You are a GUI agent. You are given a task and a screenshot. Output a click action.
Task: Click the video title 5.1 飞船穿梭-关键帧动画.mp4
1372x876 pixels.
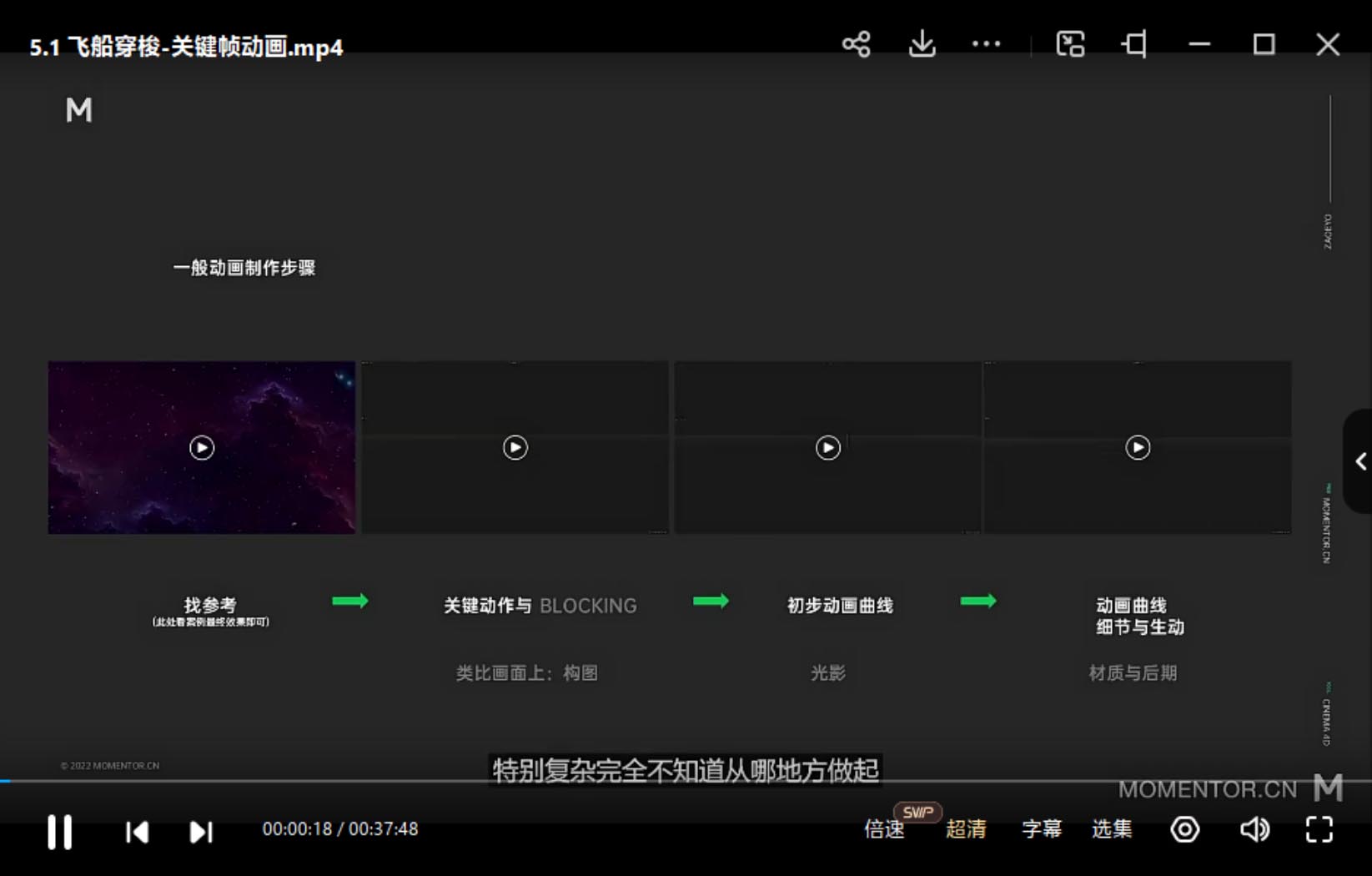(186, 47)
